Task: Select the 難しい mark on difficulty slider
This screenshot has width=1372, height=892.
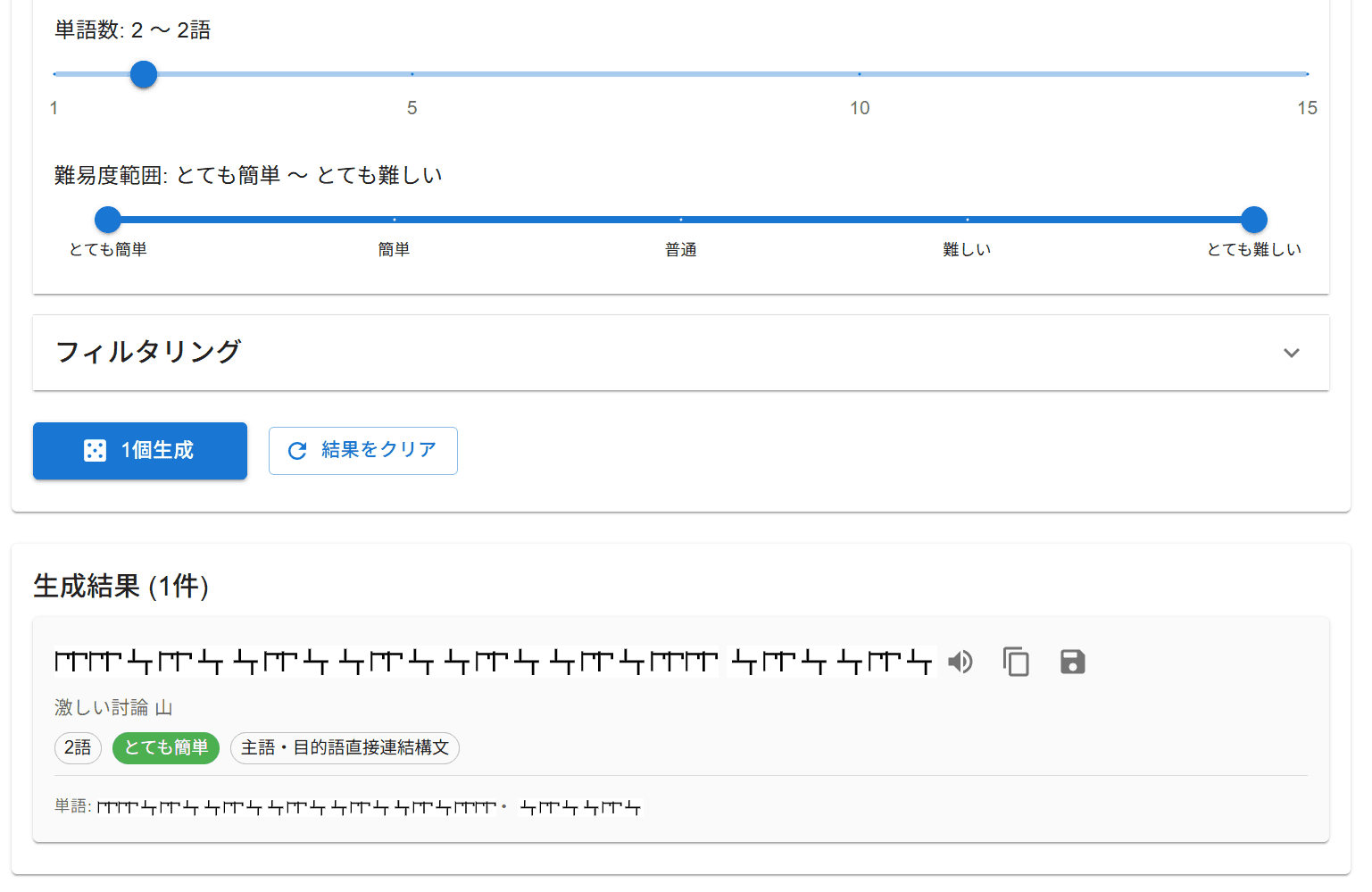Action: click(x=967, y=220)
